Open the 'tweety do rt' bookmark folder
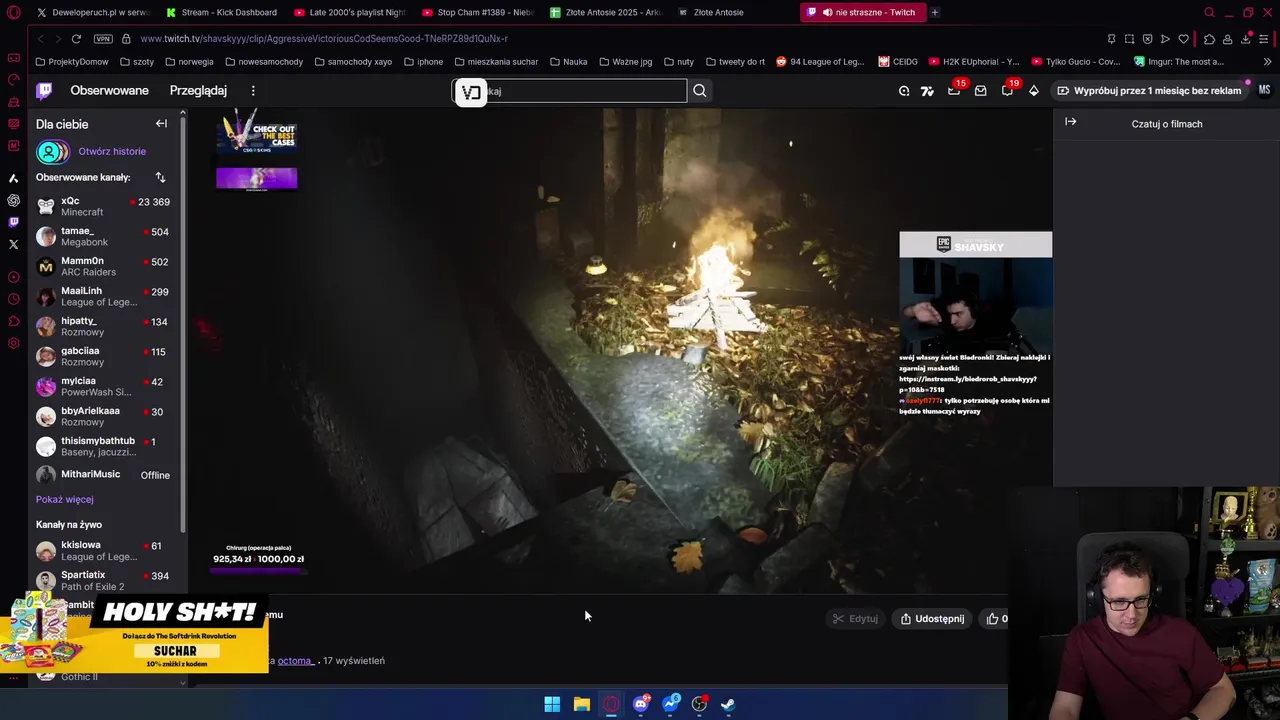1280x720 pixels. (735, 61)
